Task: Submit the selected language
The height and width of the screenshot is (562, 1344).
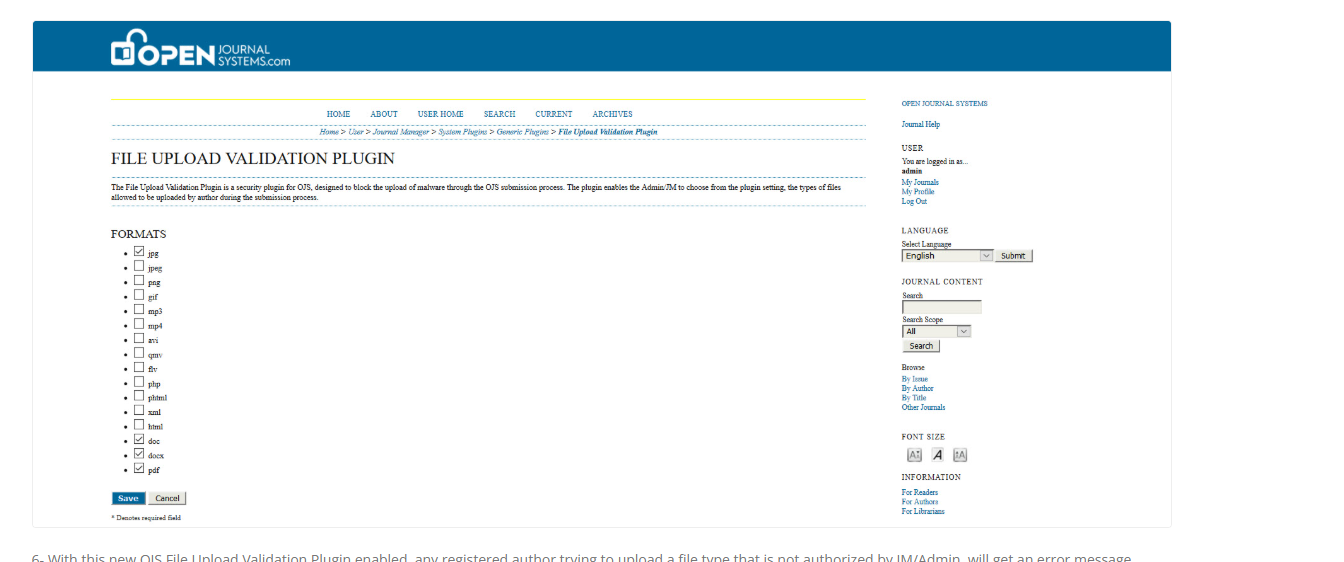Action: coord(1013,256)
